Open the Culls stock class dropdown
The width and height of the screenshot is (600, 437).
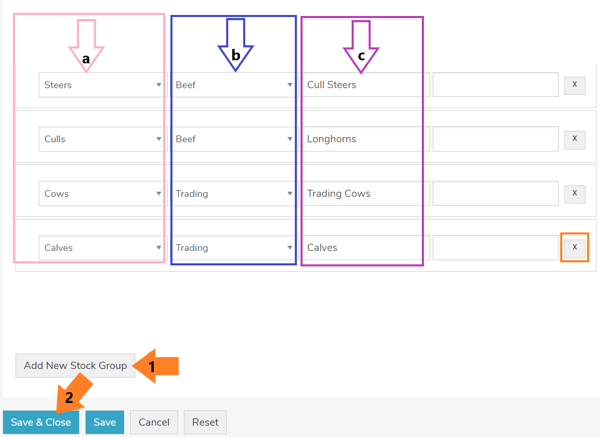(x=101, y=139)
